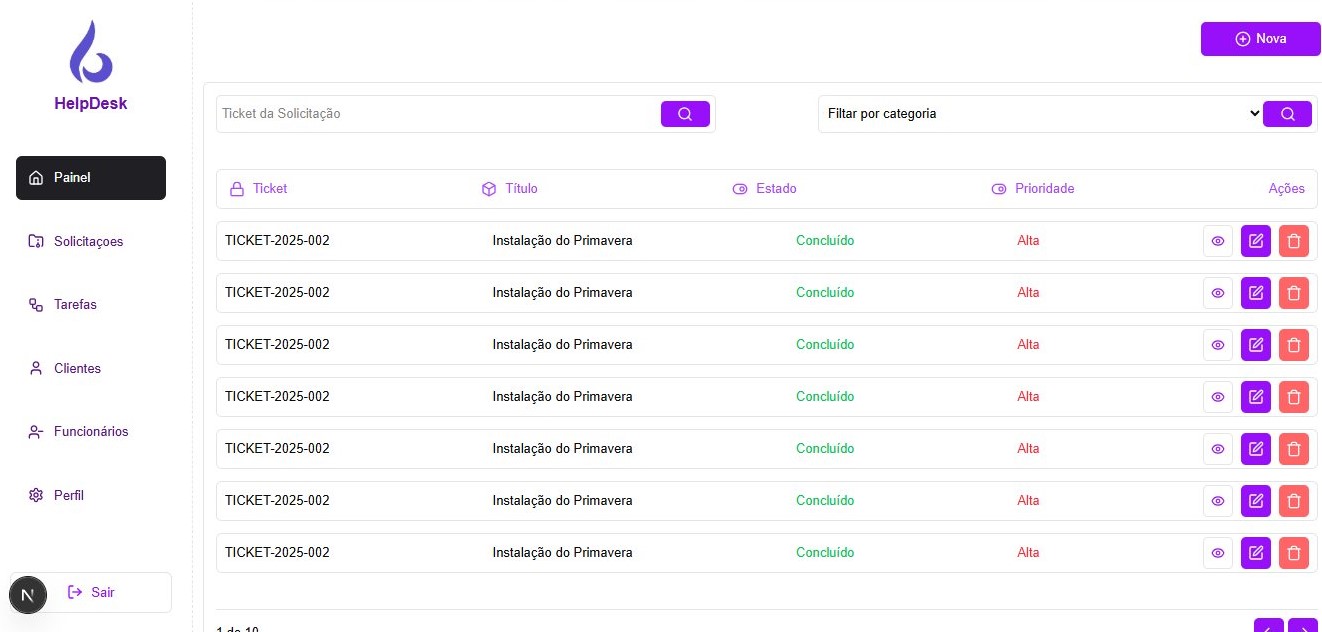This screenshot has width=1322, height=632.
Task: Focus the Ticket da Solicitação search field
Action: pos(438,114)
